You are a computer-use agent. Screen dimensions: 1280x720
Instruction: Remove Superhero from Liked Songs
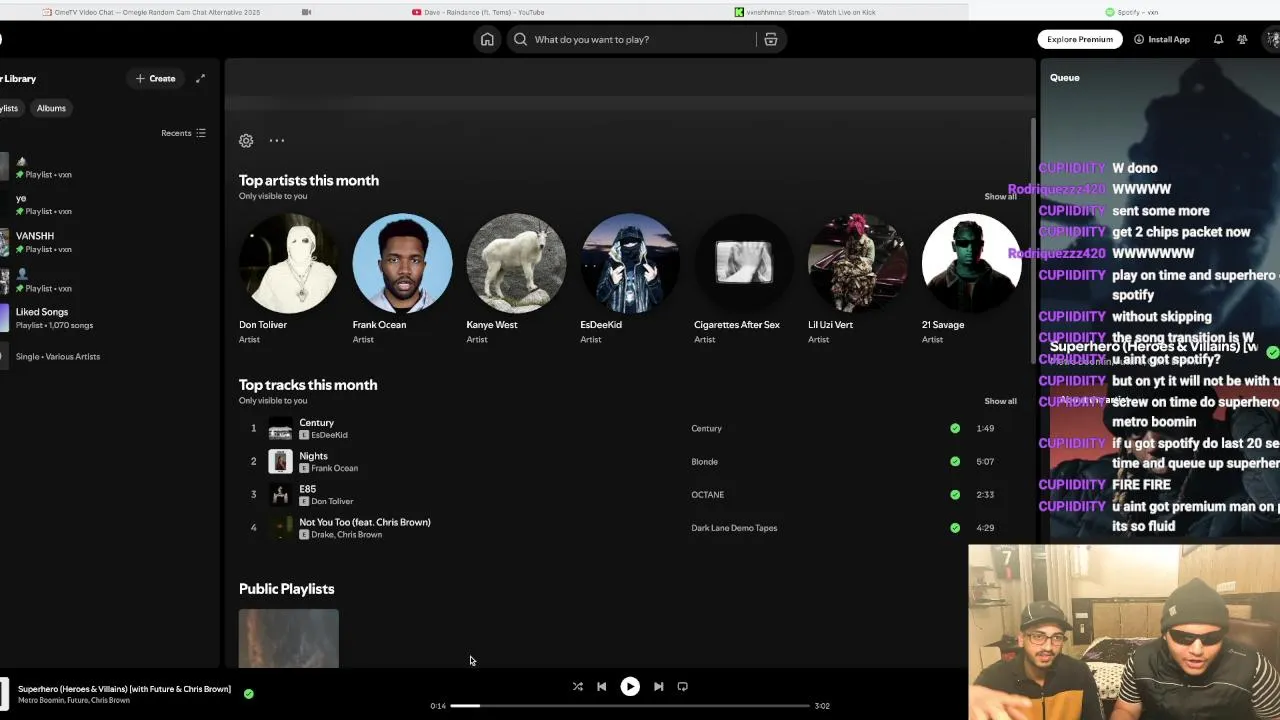pyautogui.click(x=249, y=693)
